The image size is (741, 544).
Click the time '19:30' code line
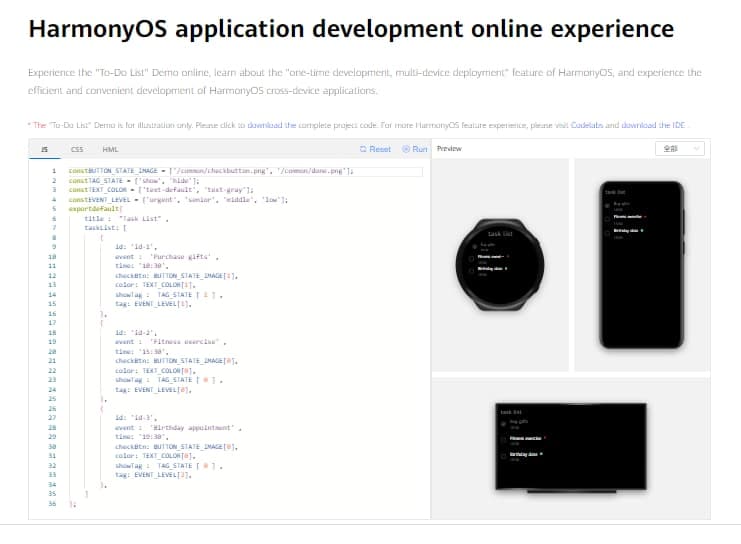pos(142,437)
